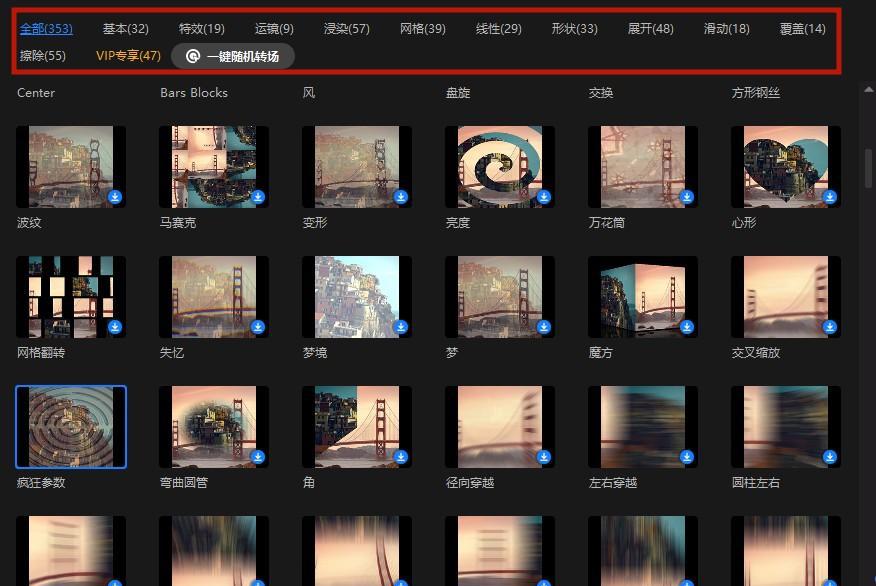Click the vertical scrollbar thumb
The width and height of the screenshot is (876, 586).
tap(869, 168)
